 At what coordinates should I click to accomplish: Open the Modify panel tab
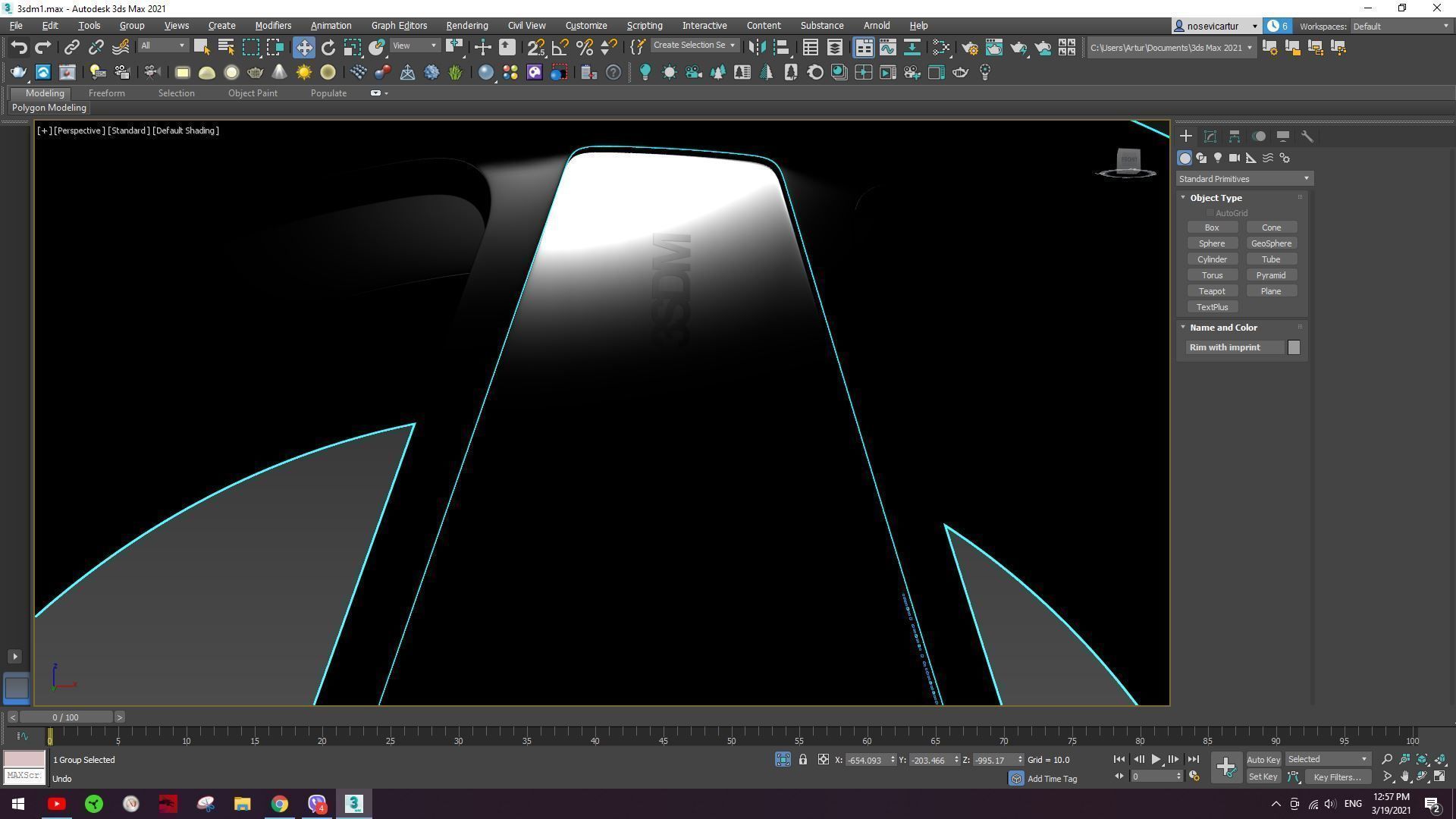tap(1210, 136)
